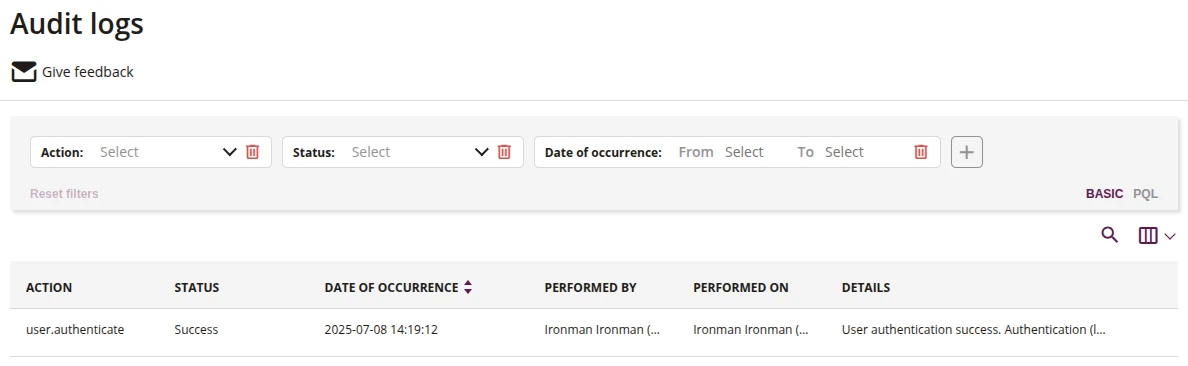Open the user.authenticate log row

click(x=594, y=330)
